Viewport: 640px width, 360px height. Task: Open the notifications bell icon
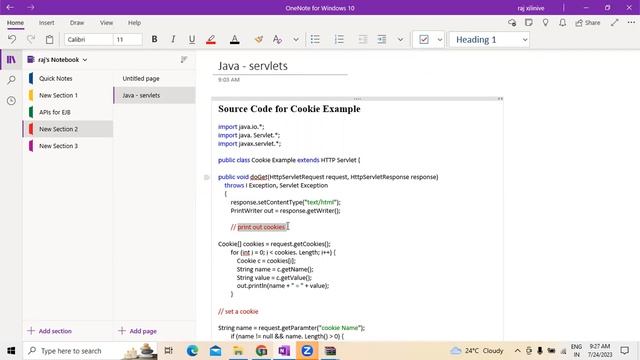pyautogui.click(x=562, y=23)
